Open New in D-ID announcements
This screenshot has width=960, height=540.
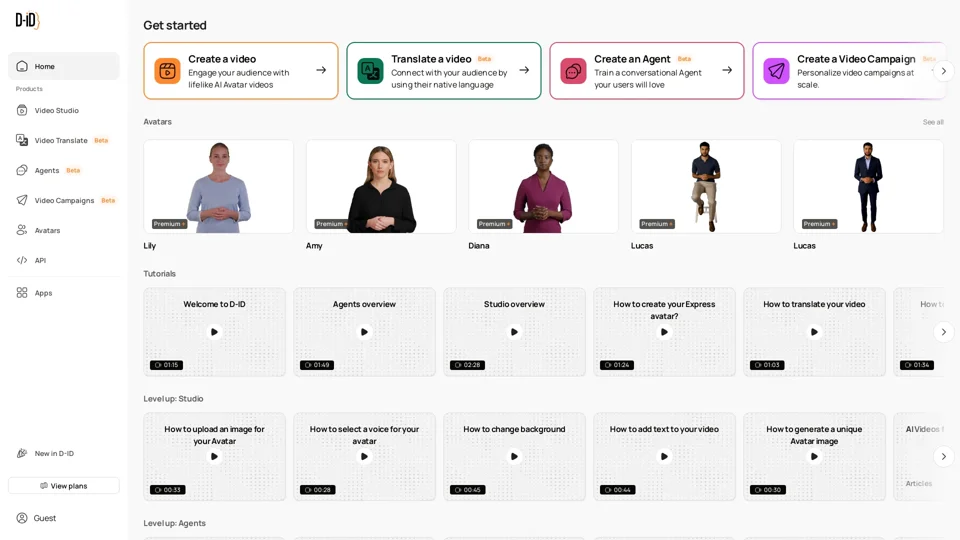pos(54,453)
